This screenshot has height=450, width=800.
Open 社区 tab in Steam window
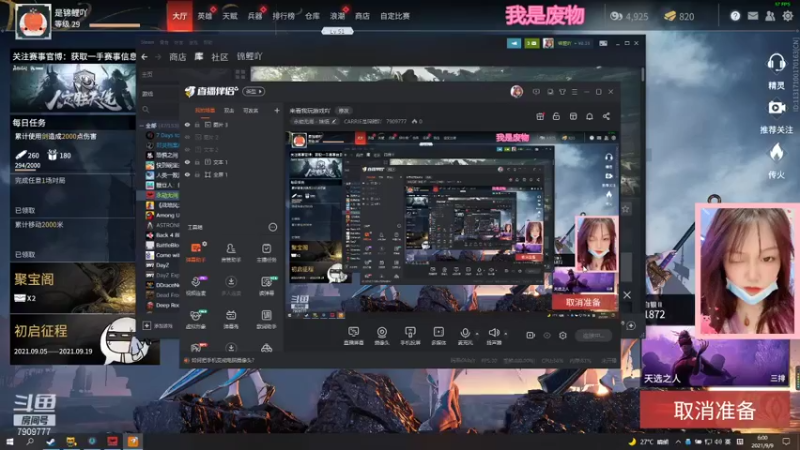[x=219, y=57]
